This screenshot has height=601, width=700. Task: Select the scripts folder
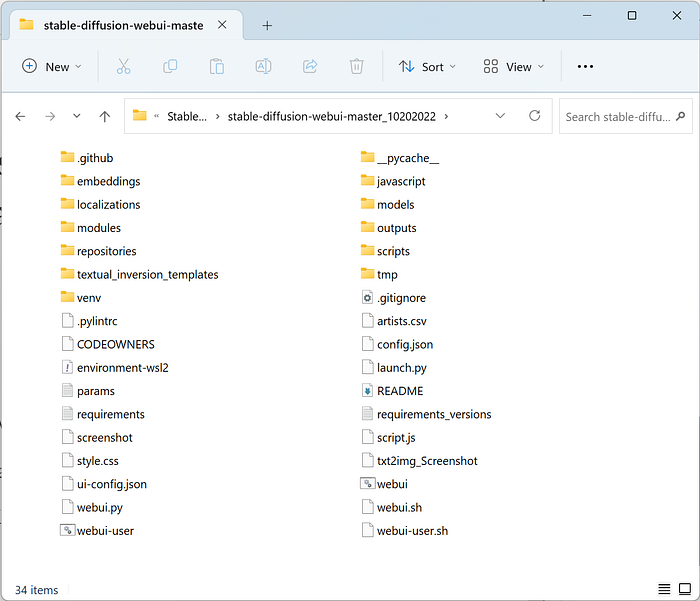point(385,250)
